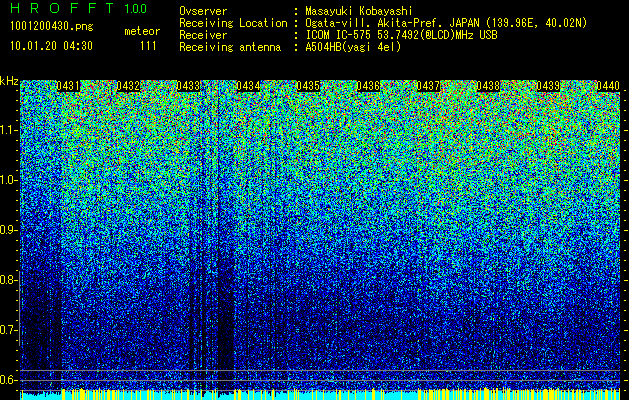The width and height of the screenshot is (629, 400).
Task: Click the Ogata-vill. Akita-Pref. JAPAN location text
Action: tap(446, 23)
